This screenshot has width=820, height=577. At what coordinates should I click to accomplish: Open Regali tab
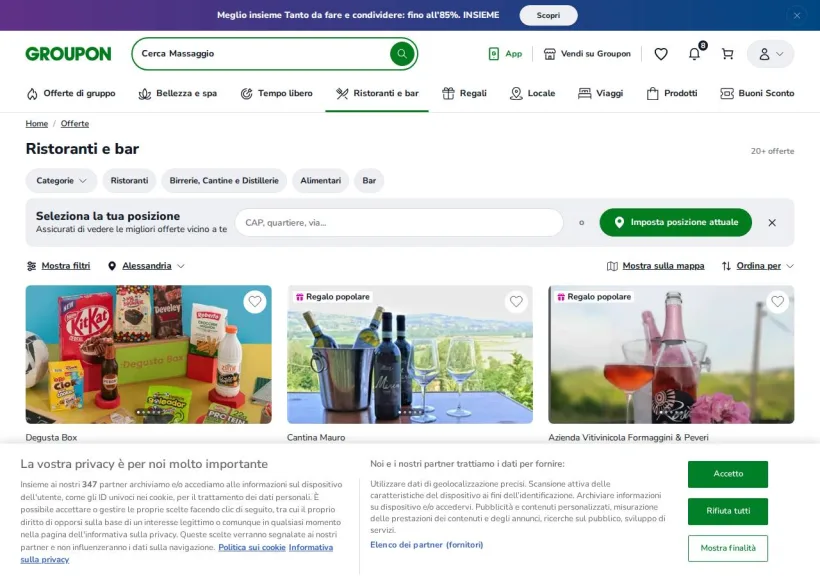pos(464,94)
